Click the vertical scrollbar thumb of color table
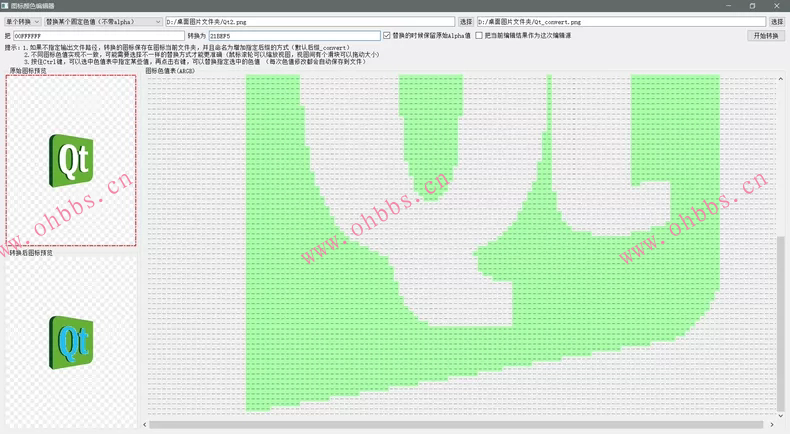This screenshot has width=790, height=434. point(780,323)
